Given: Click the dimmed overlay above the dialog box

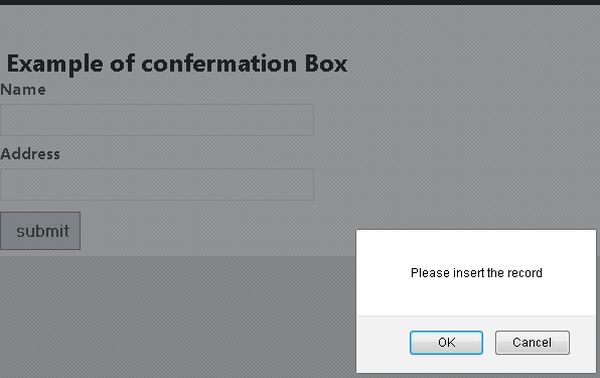Looking at the screenshot, I should [476, 153].
